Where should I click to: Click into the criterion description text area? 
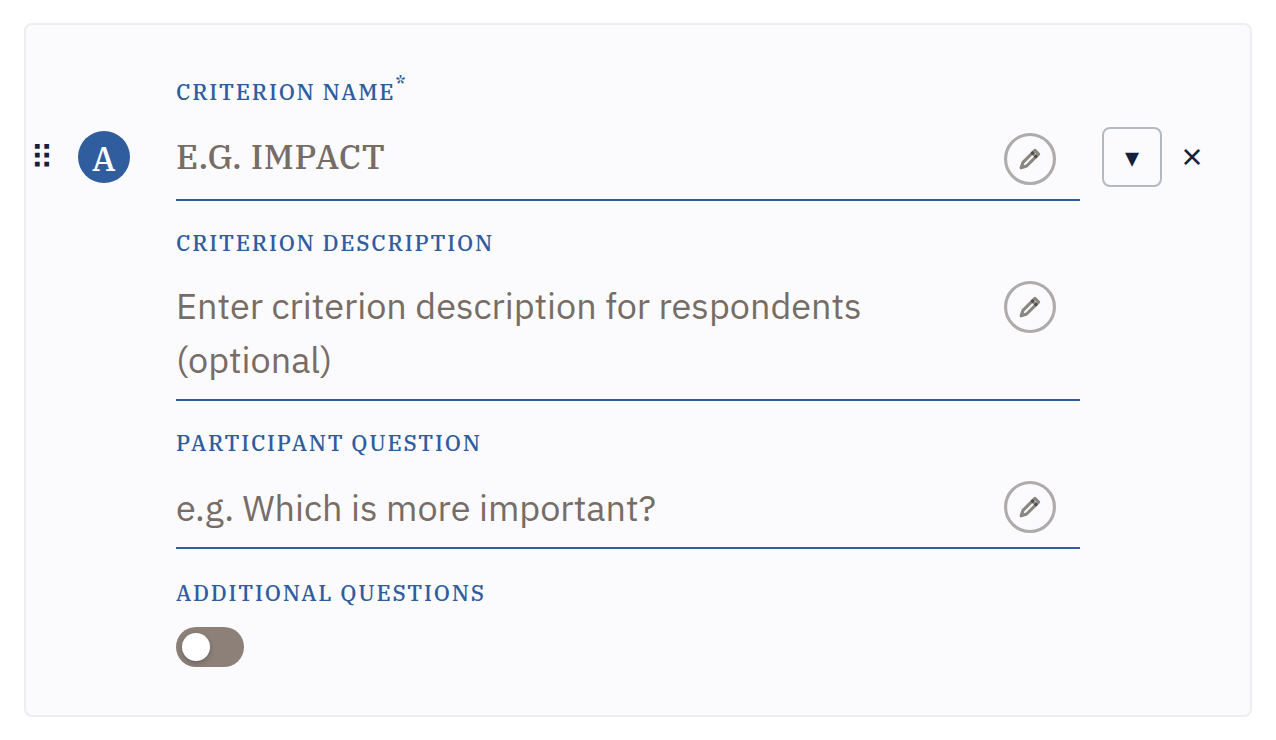tap(587, 333)
